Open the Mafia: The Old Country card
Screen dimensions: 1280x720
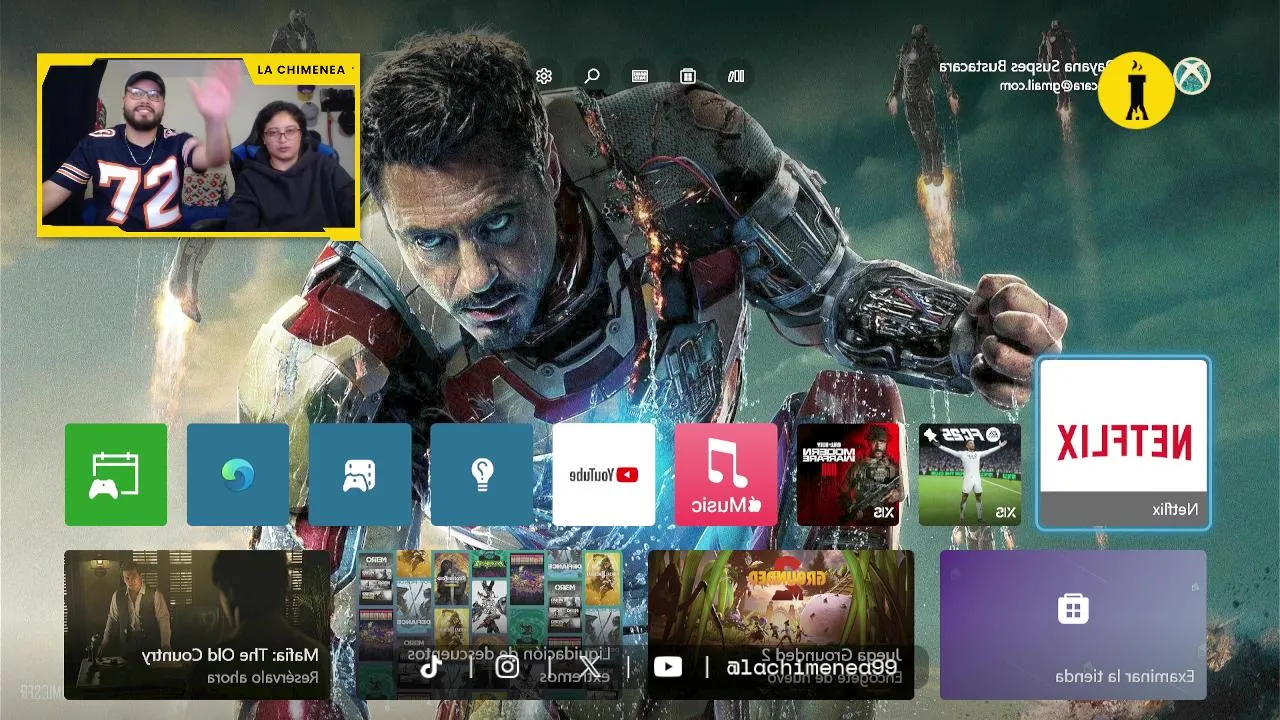click(198, 624)
